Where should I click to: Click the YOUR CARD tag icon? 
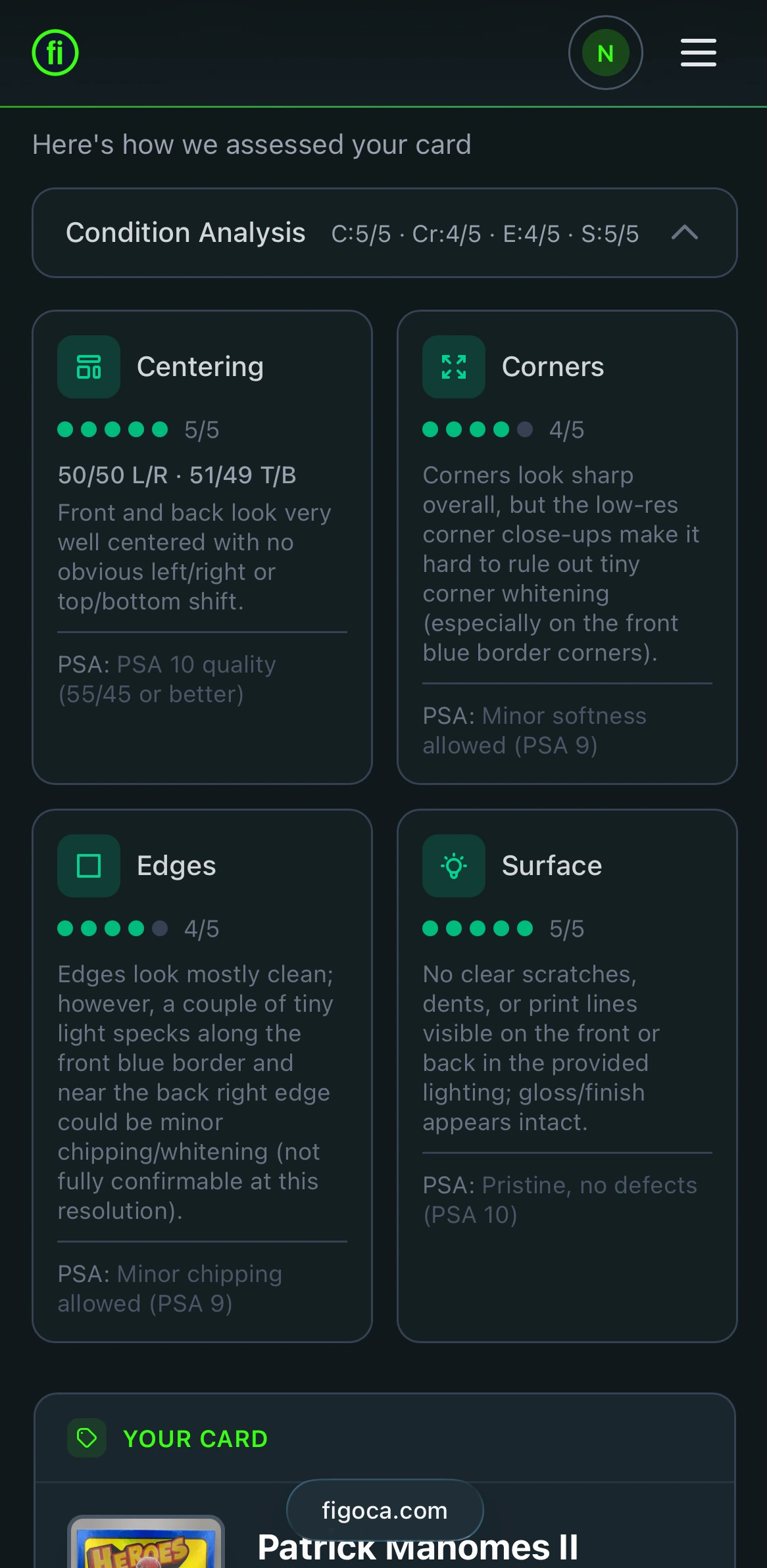pos(87,1438)
